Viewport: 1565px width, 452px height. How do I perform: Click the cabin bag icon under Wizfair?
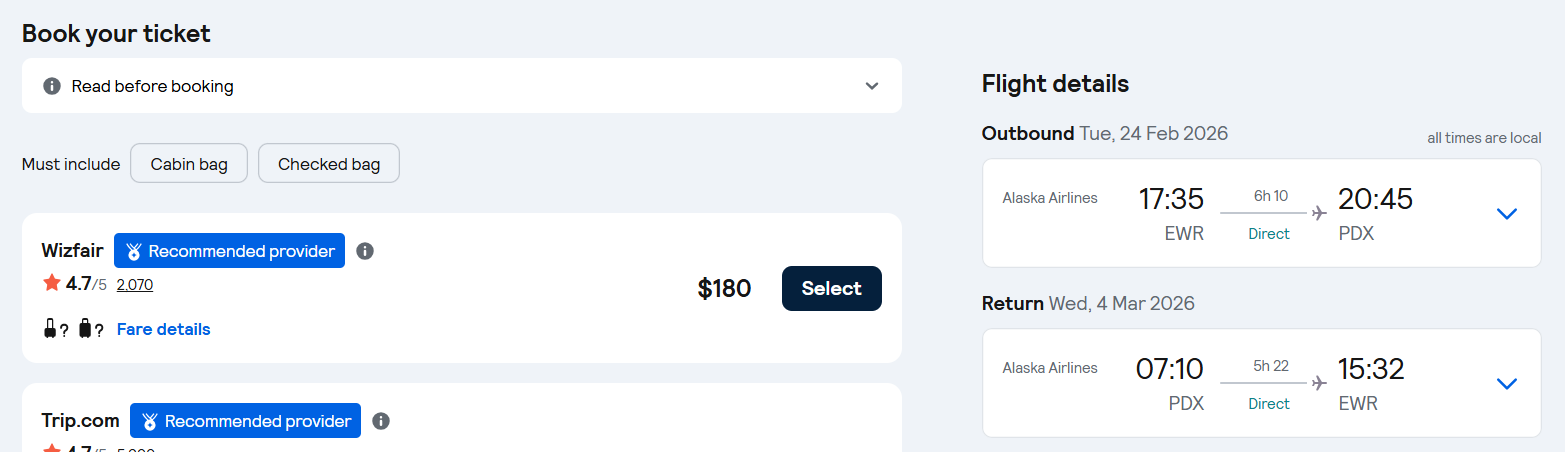(x=50, y=329)
